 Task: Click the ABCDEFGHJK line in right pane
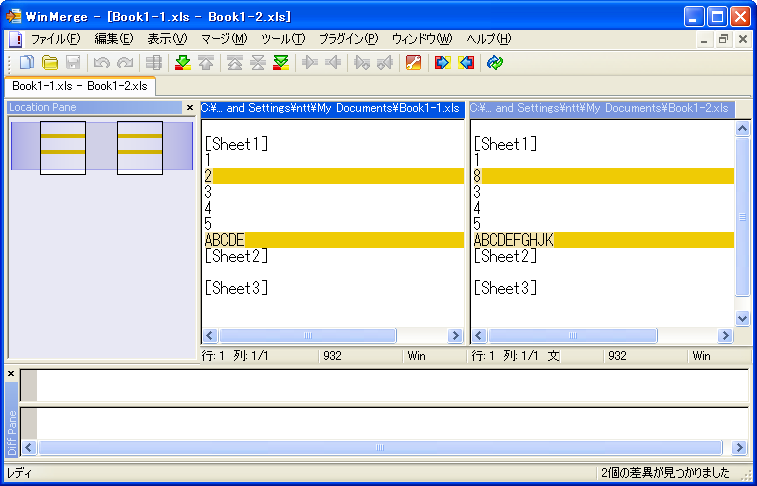(603, 240)
